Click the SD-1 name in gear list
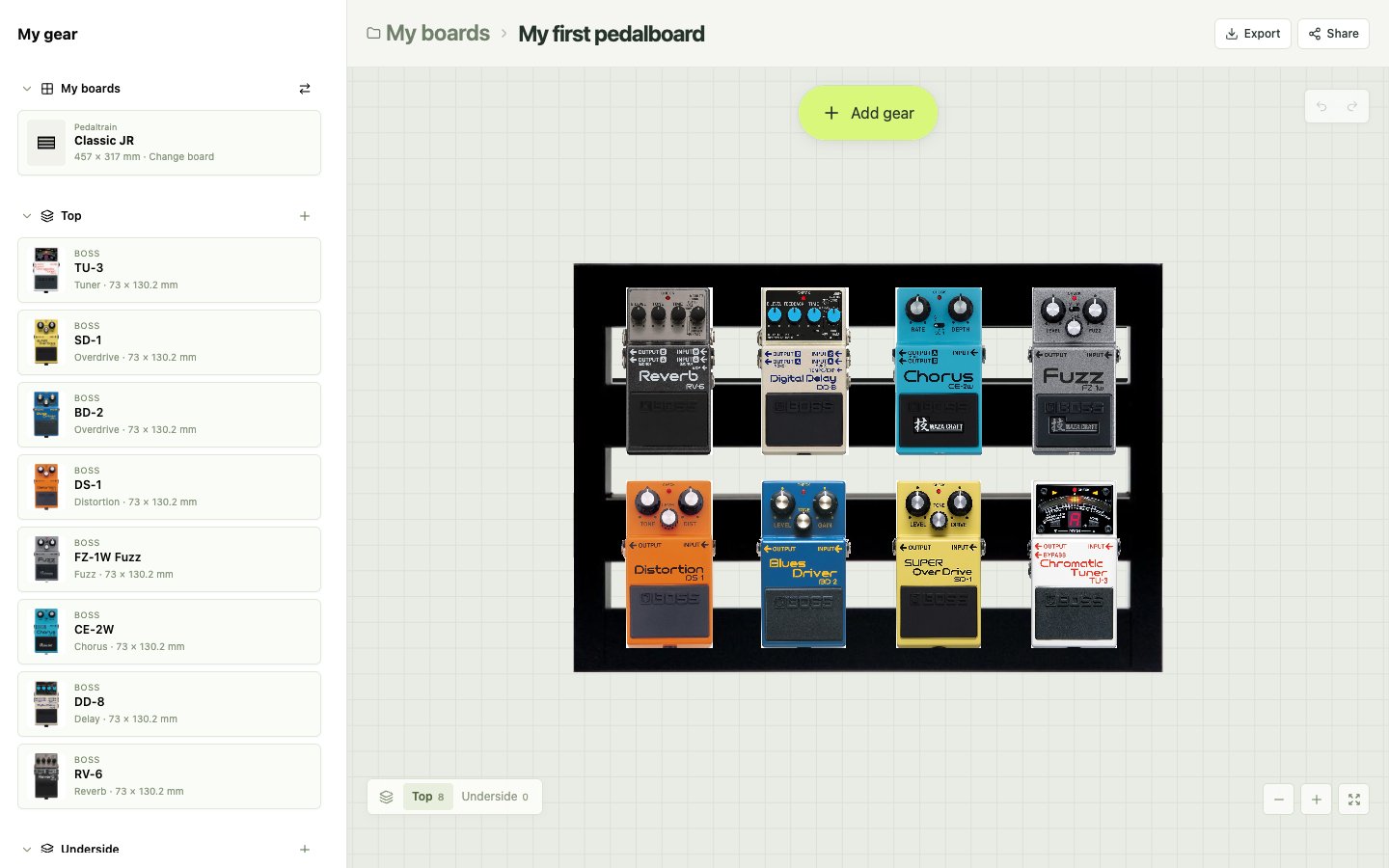This screenshot has height=868, width=1389. [x=88, y=340]
